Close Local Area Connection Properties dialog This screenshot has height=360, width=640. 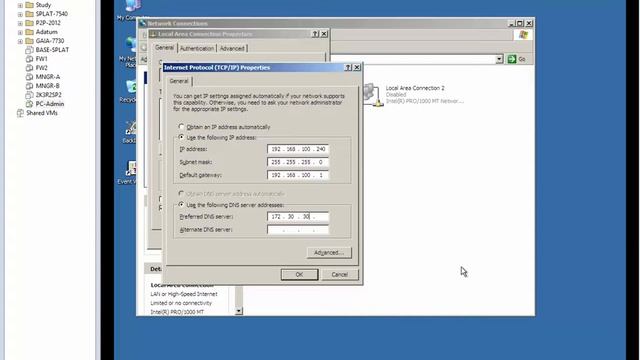coord(324,34)
